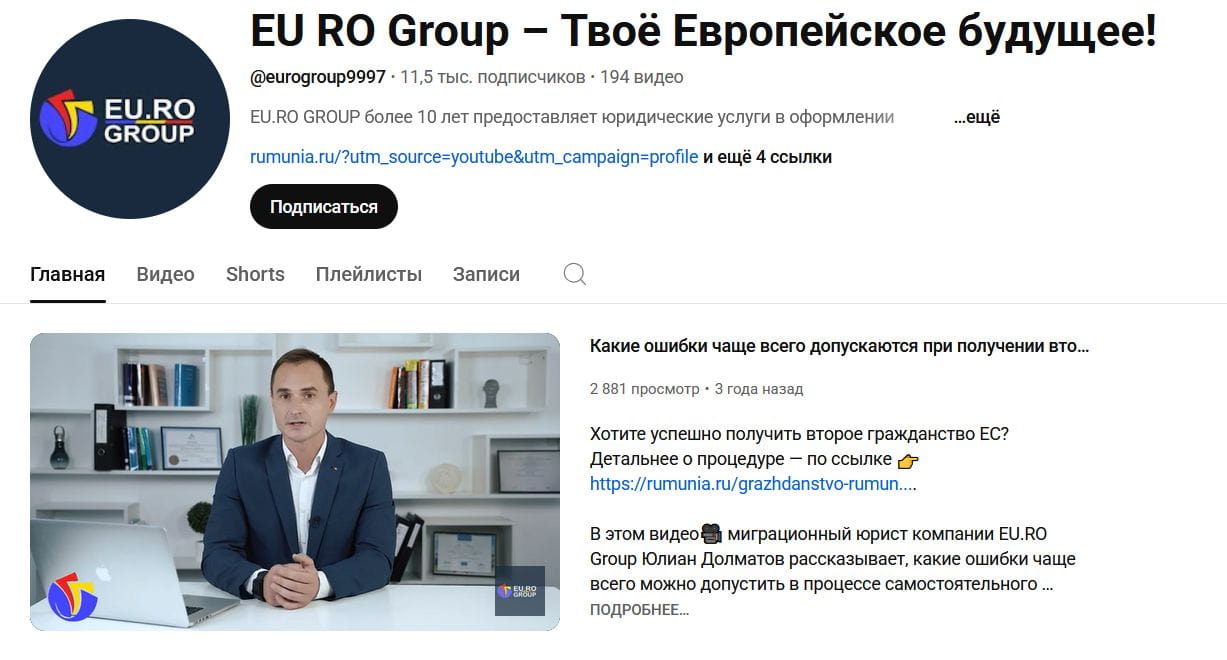Click the EU.RO Group watermark in video corner
The height and width of the screenshot is (660, 1227).
[x=520, y=591]
